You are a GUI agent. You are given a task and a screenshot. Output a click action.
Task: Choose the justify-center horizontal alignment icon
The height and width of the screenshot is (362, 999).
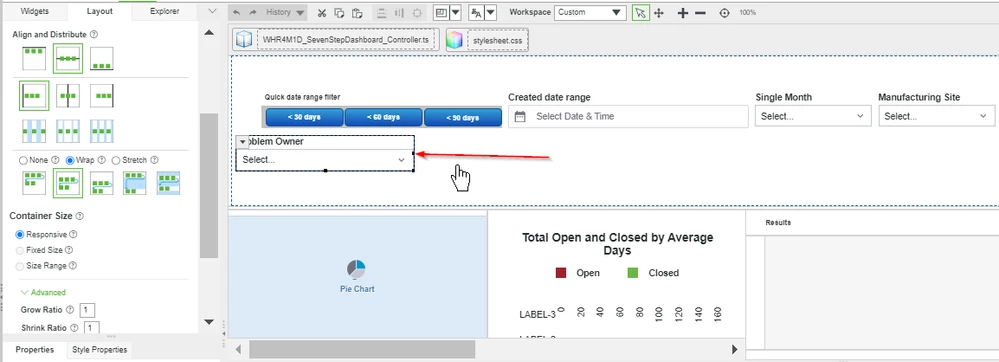68,95
